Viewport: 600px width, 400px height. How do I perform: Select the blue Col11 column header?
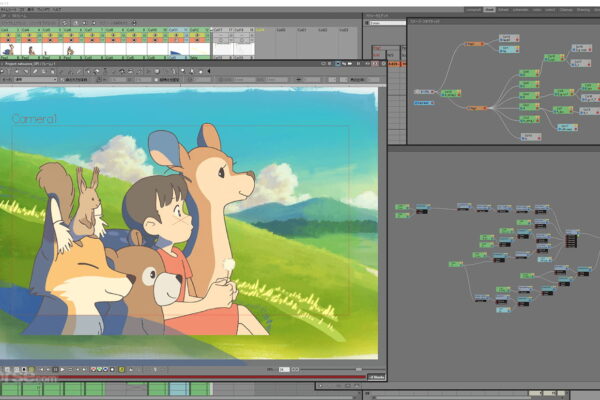[178, 29]
